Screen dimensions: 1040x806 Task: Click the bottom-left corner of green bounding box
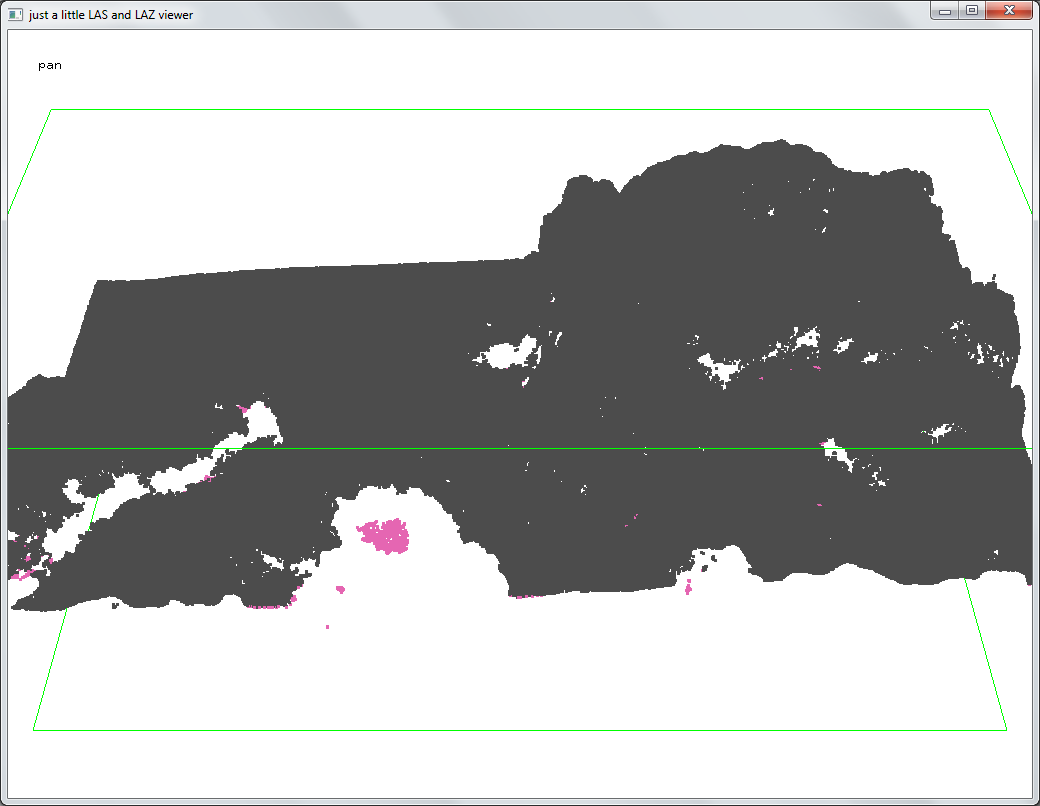click(34, 729)
